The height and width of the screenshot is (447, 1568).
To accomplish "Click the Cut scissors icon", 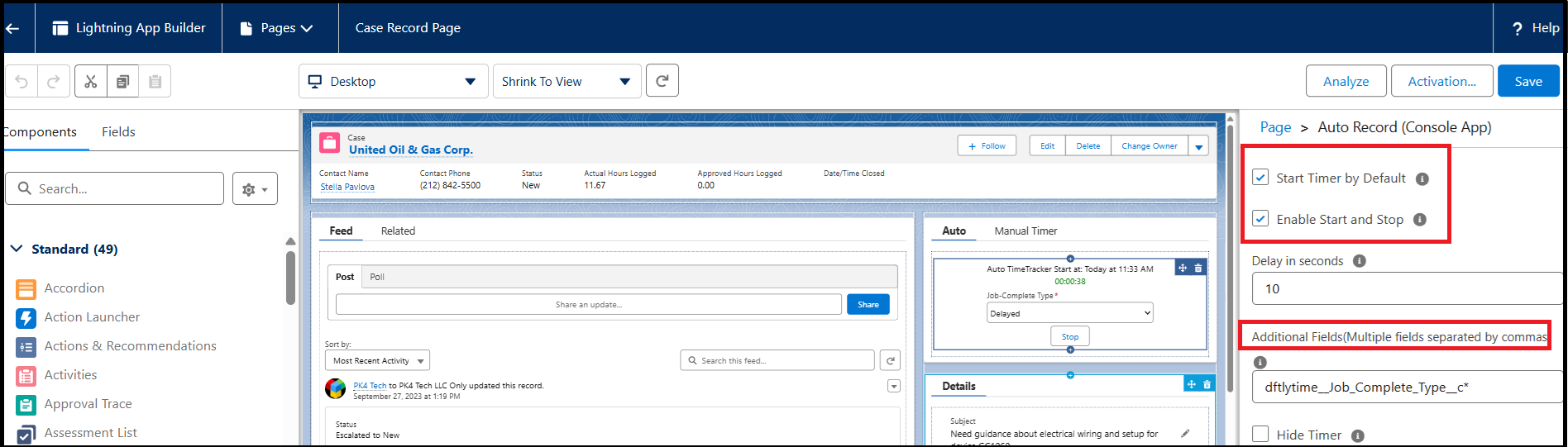I will click(90, 81).
